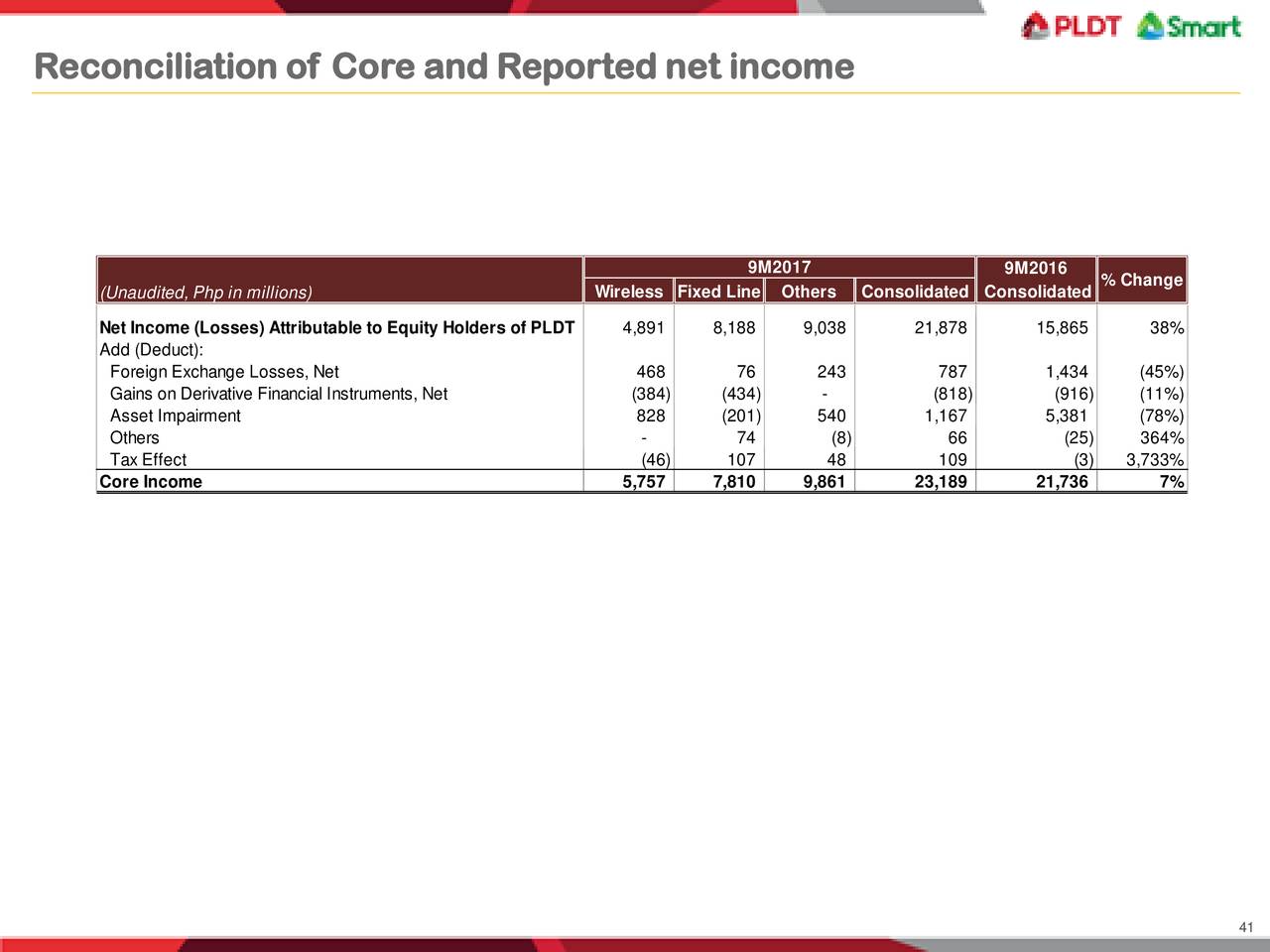Select Fixed Line derivative gains value (434)

(742, 394)
